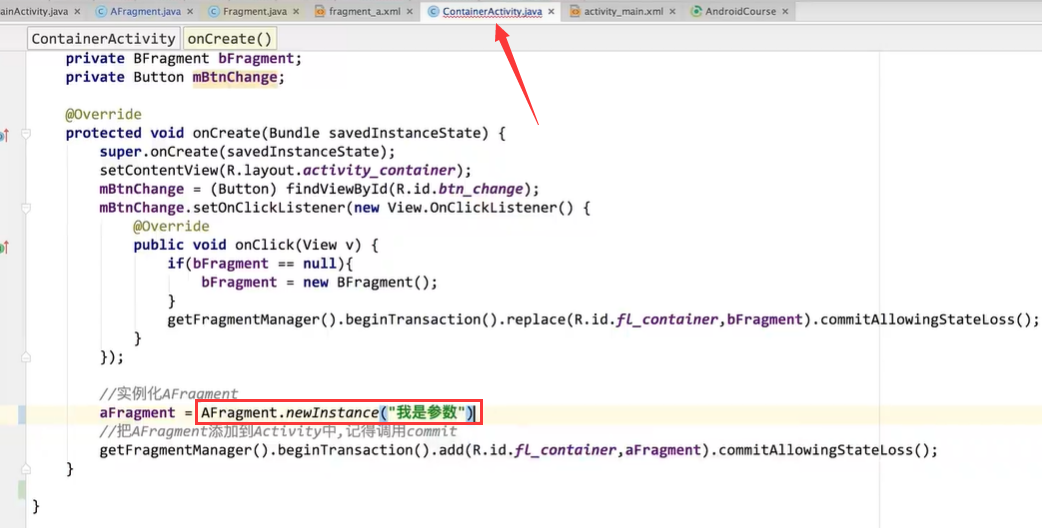1042x528 pixels.
Task: Click the ContainerActivity.java class file icon
Action: pos(433,11)
